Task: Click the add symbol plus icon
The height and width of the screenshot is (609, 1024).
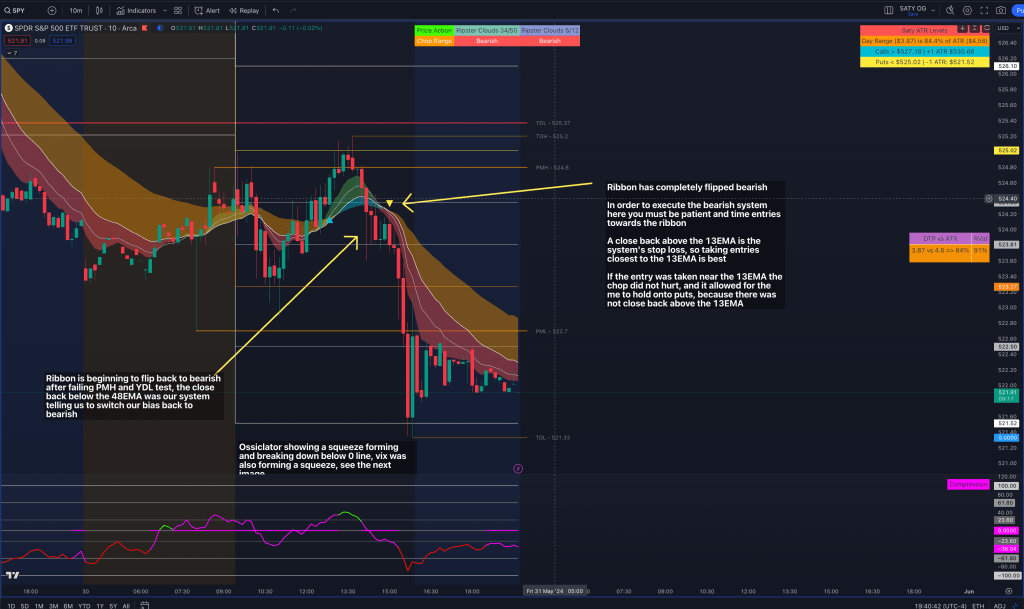Action: (53, 10)
